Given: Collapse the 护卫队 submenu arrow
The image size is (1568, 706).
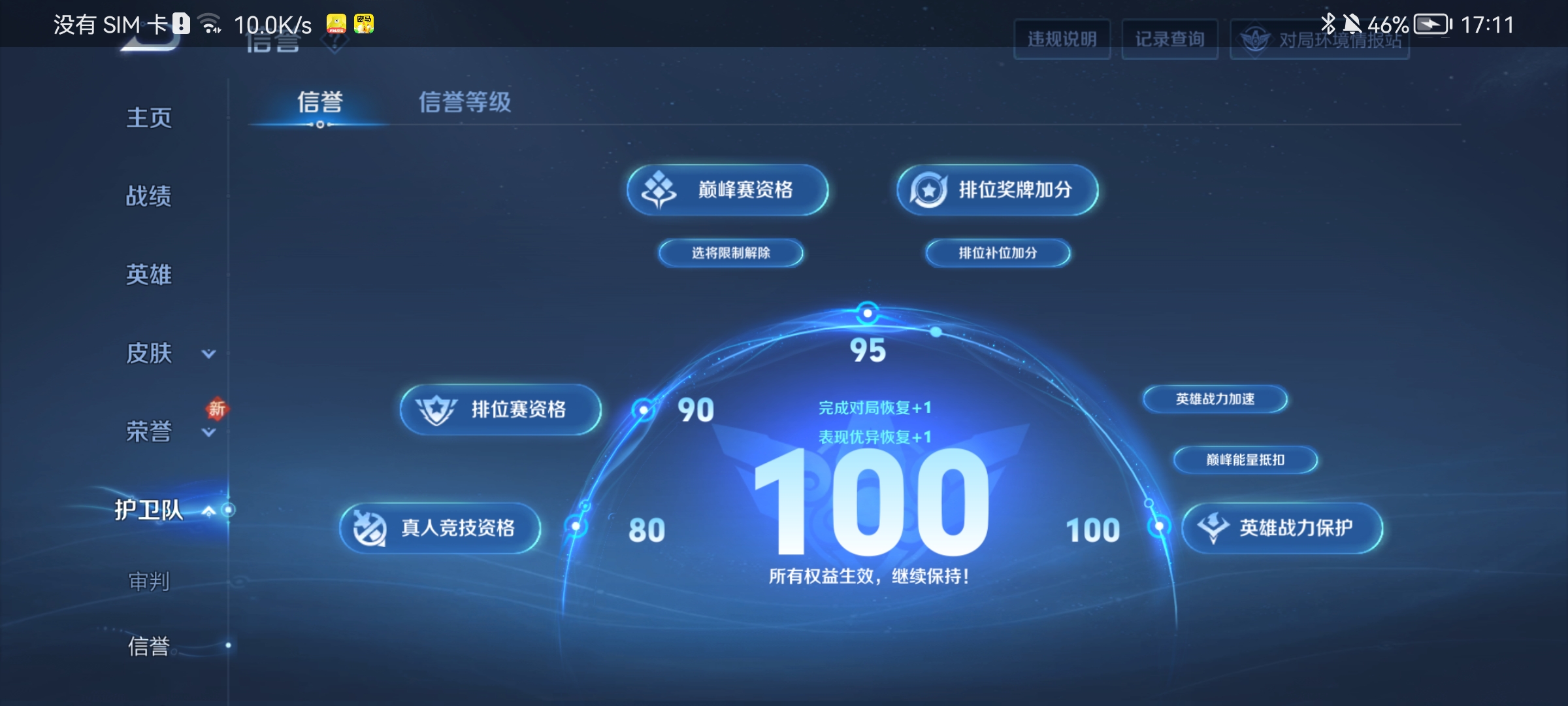Looking at the screenshot, I should (x=208, y=511).
